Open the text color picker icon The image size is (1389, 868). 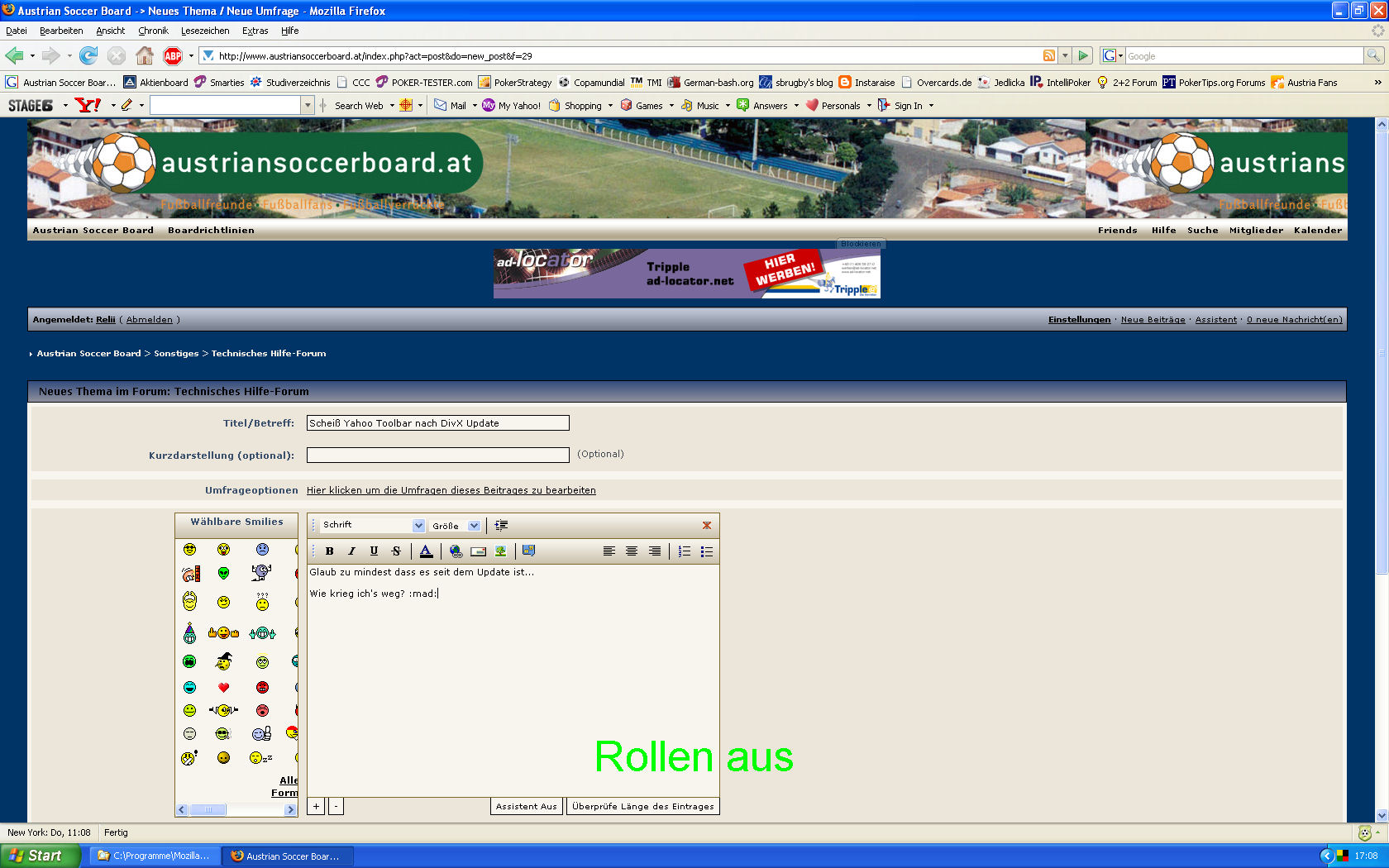tap(426, 551)
